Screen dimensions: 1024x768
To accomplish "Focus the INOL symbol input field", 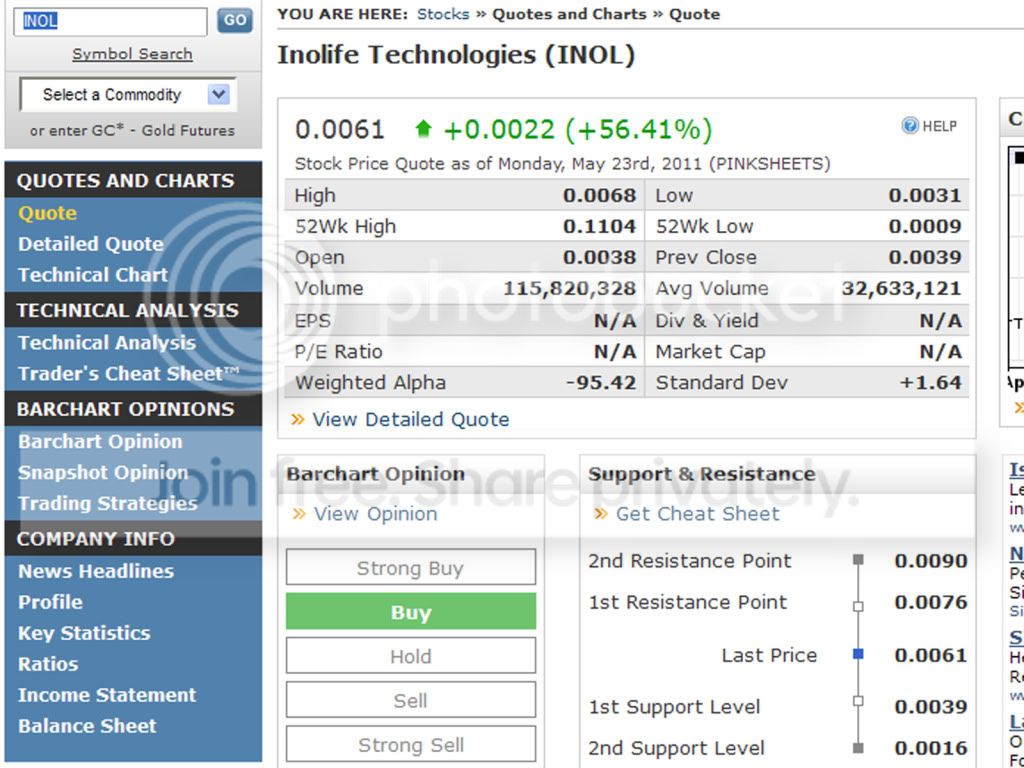I will (110, 22).
